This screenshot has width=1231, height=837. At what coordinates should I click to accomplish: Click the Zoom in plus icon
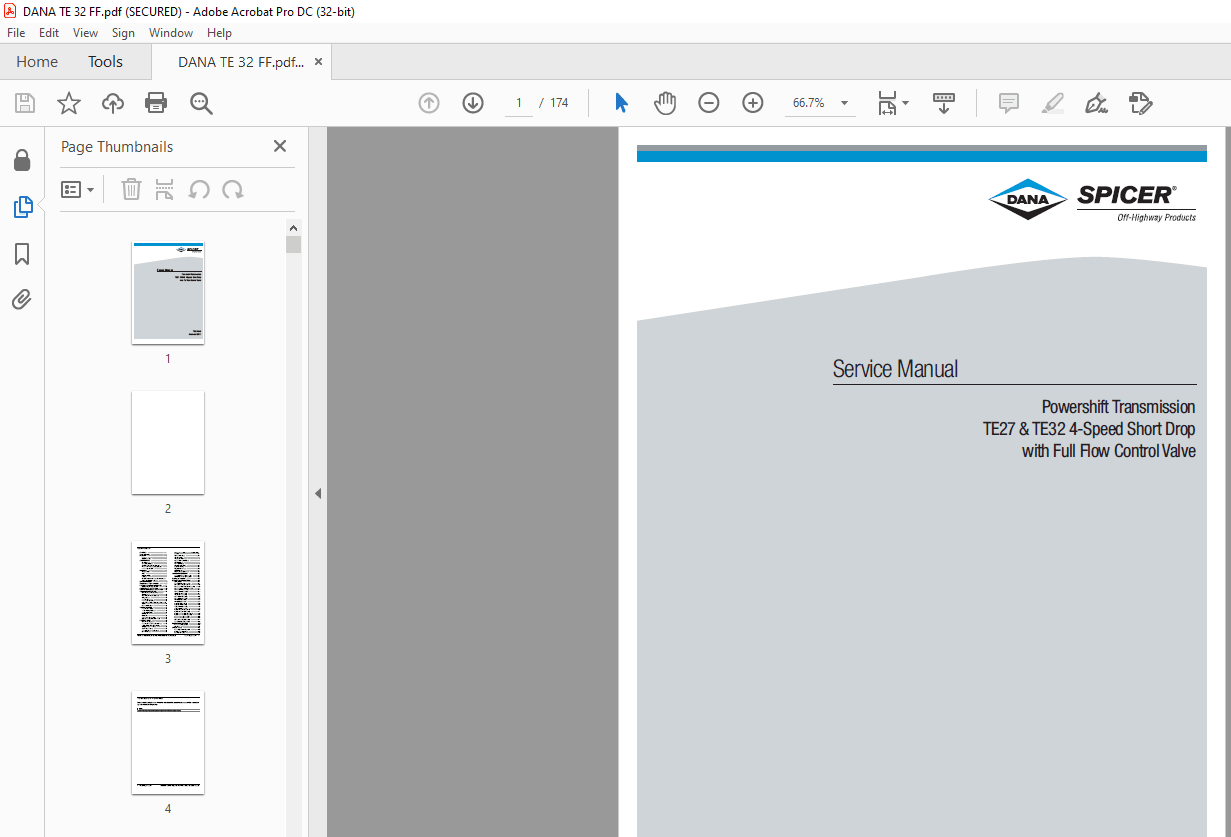(x=753, y=103)
